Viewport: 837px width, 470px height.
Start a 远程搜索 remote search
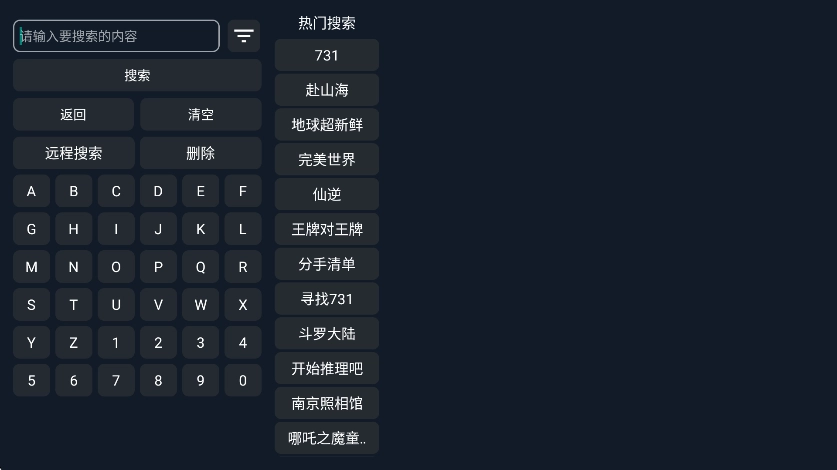point(73,153)
